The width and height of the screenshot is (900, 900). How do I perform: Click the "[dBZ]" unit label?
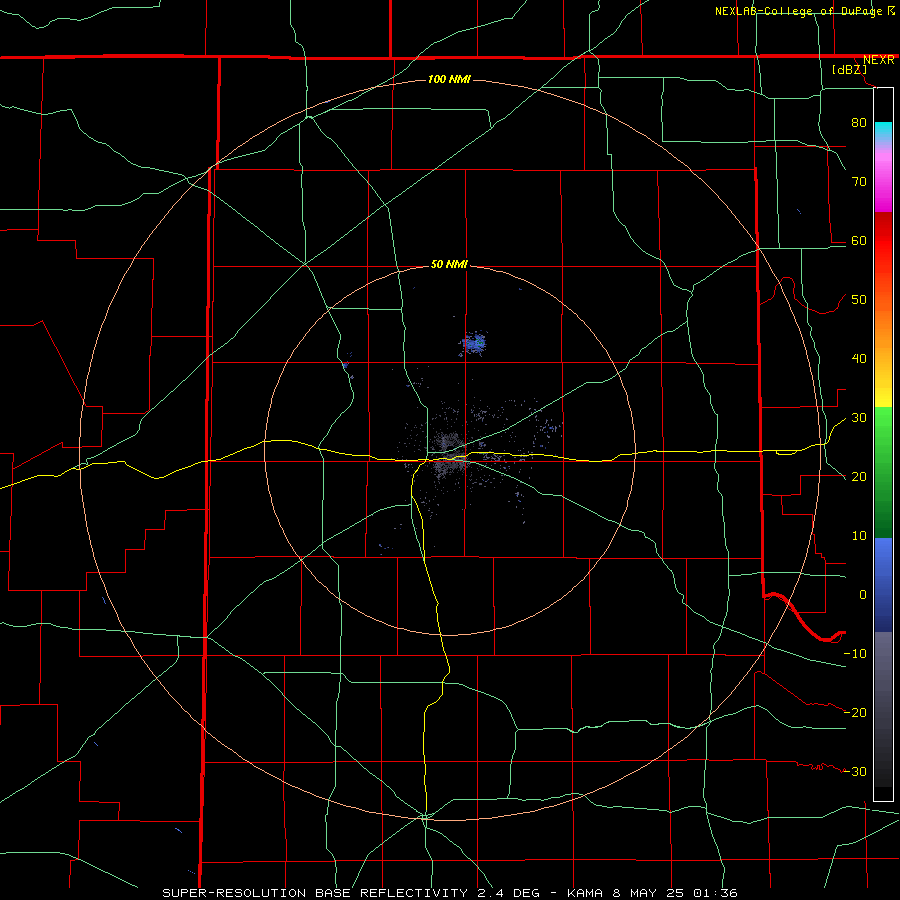click(850, 69)
